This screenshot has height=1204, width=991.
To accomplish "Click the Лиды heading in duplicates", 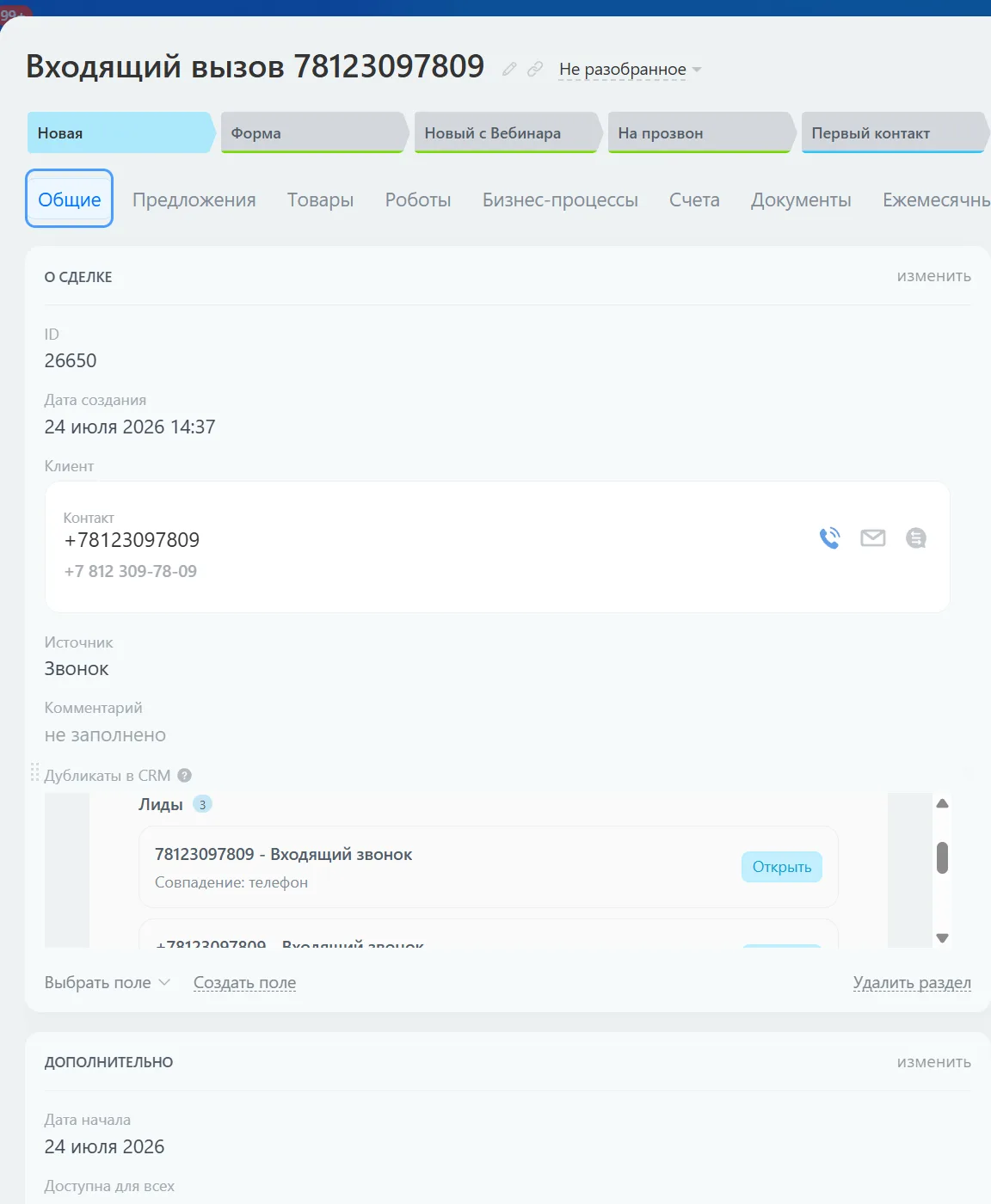I will (x=161, y=804).
